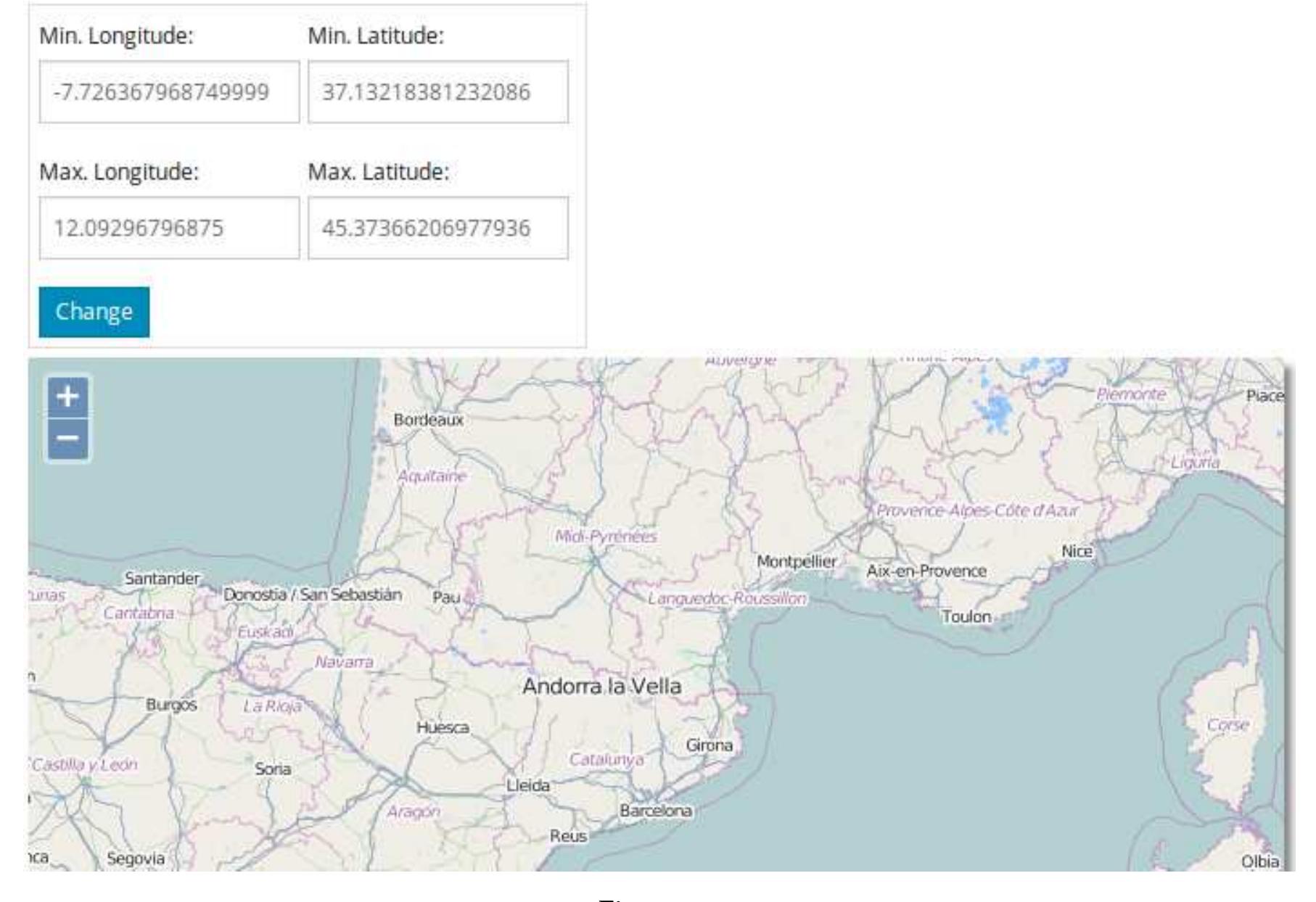Zoom out of the map with minus icon
1316x902 pixels.
(x=67, y=439)
